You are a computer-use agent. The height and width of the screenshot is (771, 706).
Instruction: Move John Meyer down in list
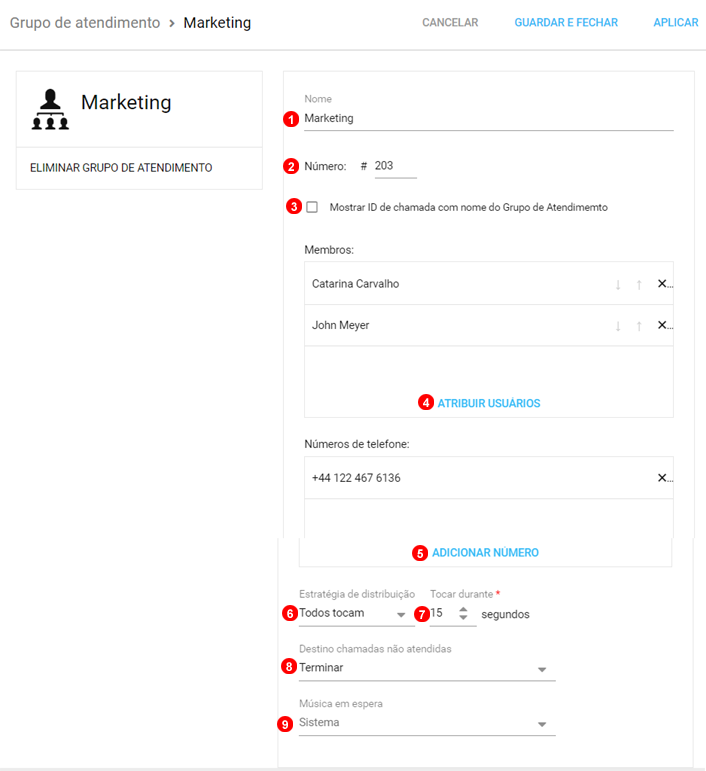tap(618, 326)
